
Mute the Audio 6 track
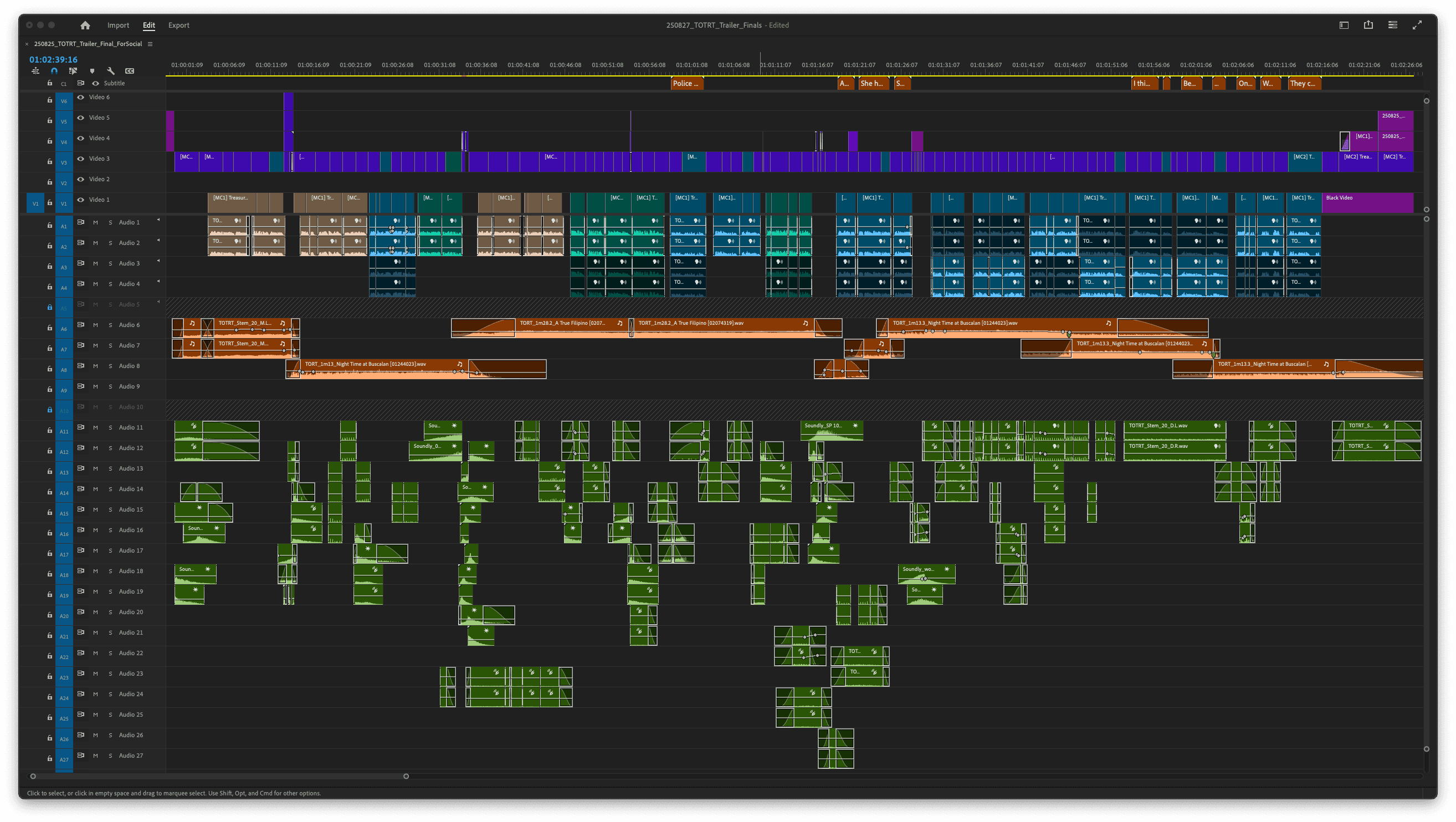(x=95, y=325)
